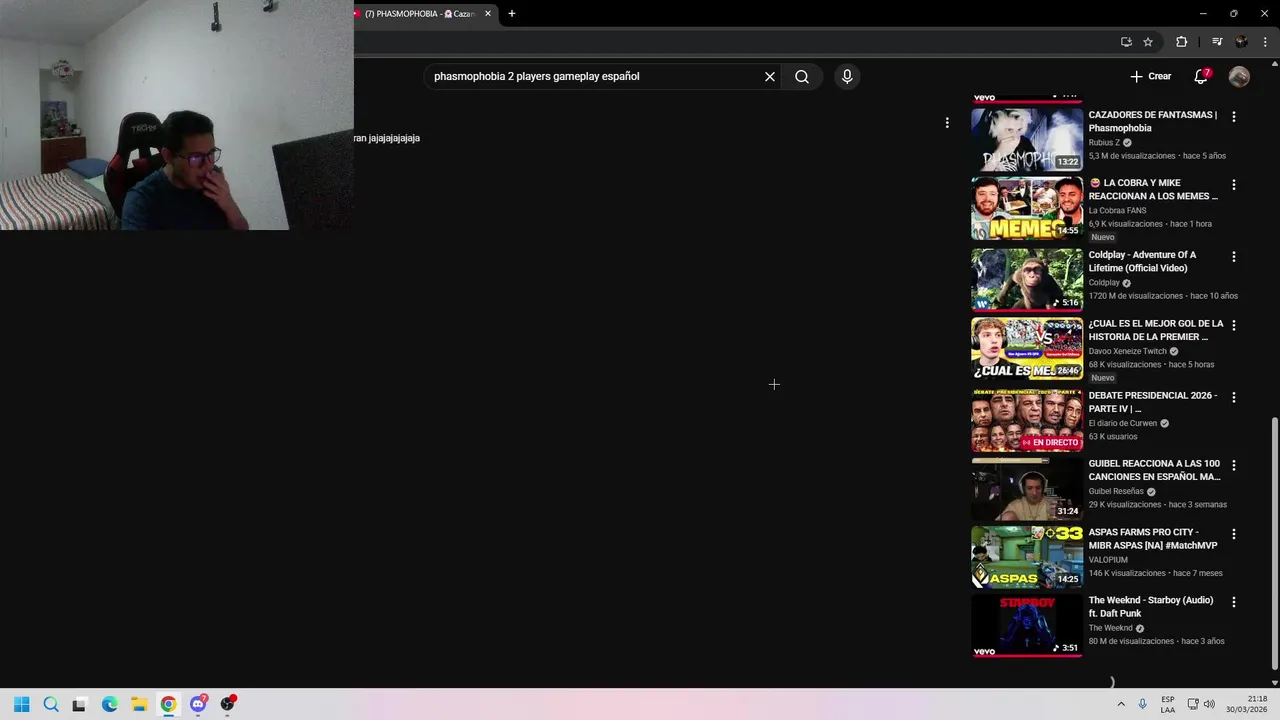Open the comment options three-dot menu
The width and height of the screenshot is (1280, 720).
947,123
